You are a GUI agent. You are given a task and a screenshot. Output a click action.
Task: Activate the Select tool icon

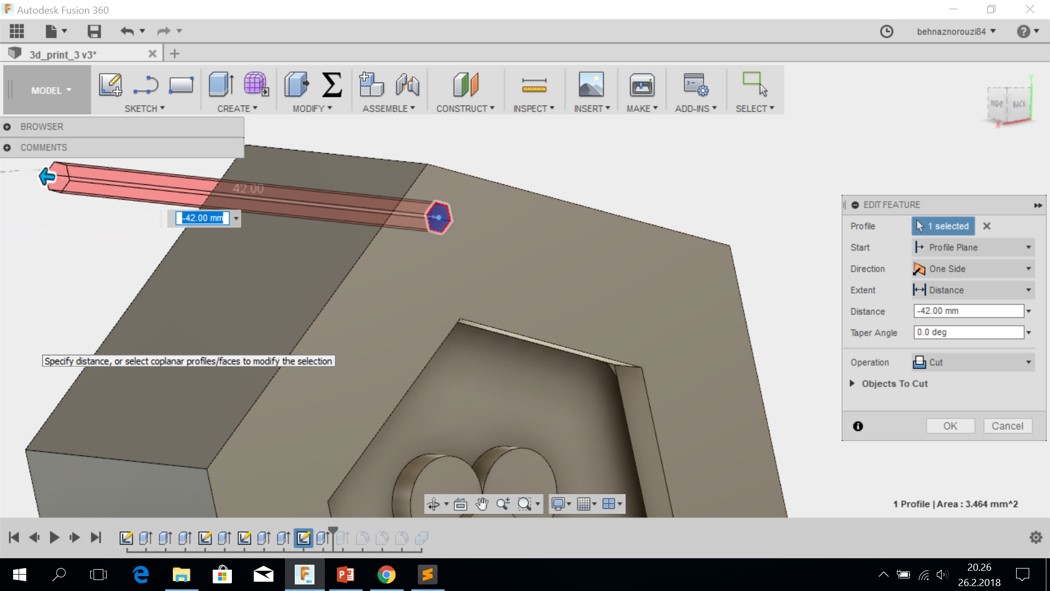pos(755,84)
